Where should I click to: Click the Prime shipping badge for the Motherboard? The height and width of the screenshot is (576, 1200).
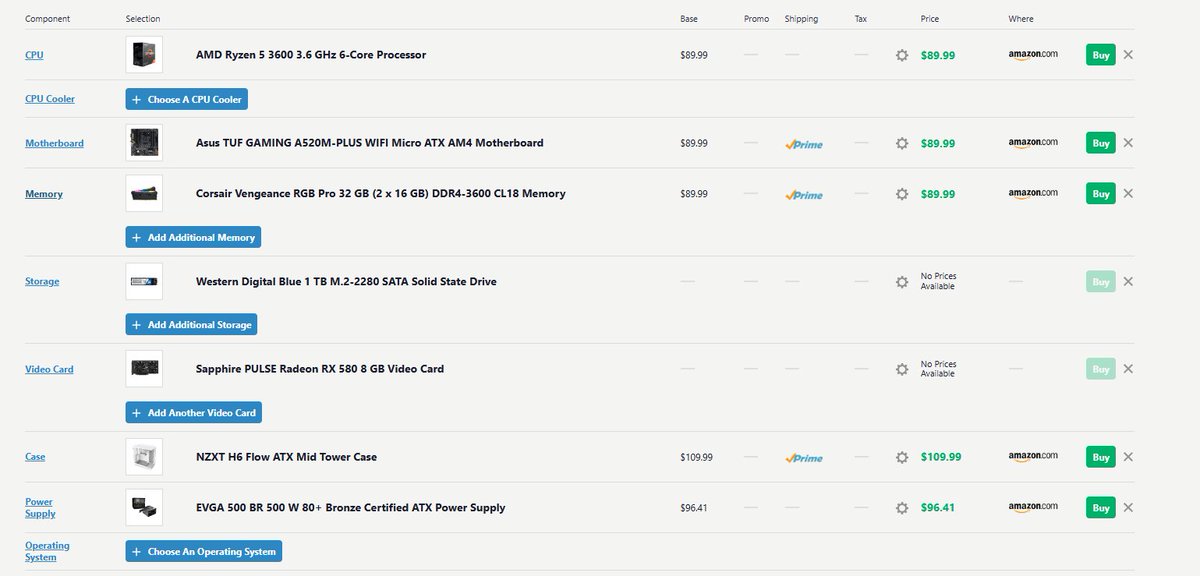[x=804, y=144]
